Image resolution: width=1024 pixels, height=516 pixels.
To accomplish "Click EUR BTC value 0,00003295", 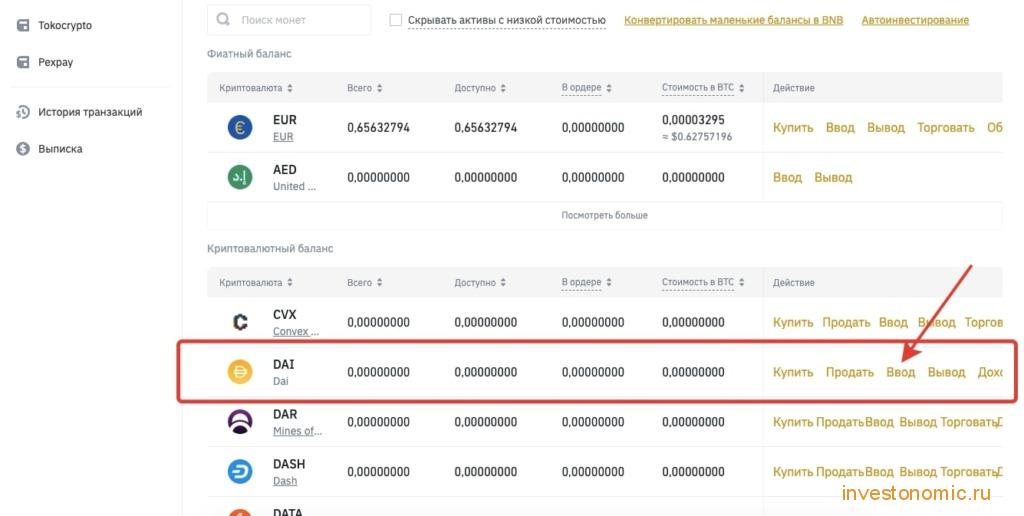I will coord(693,120).
